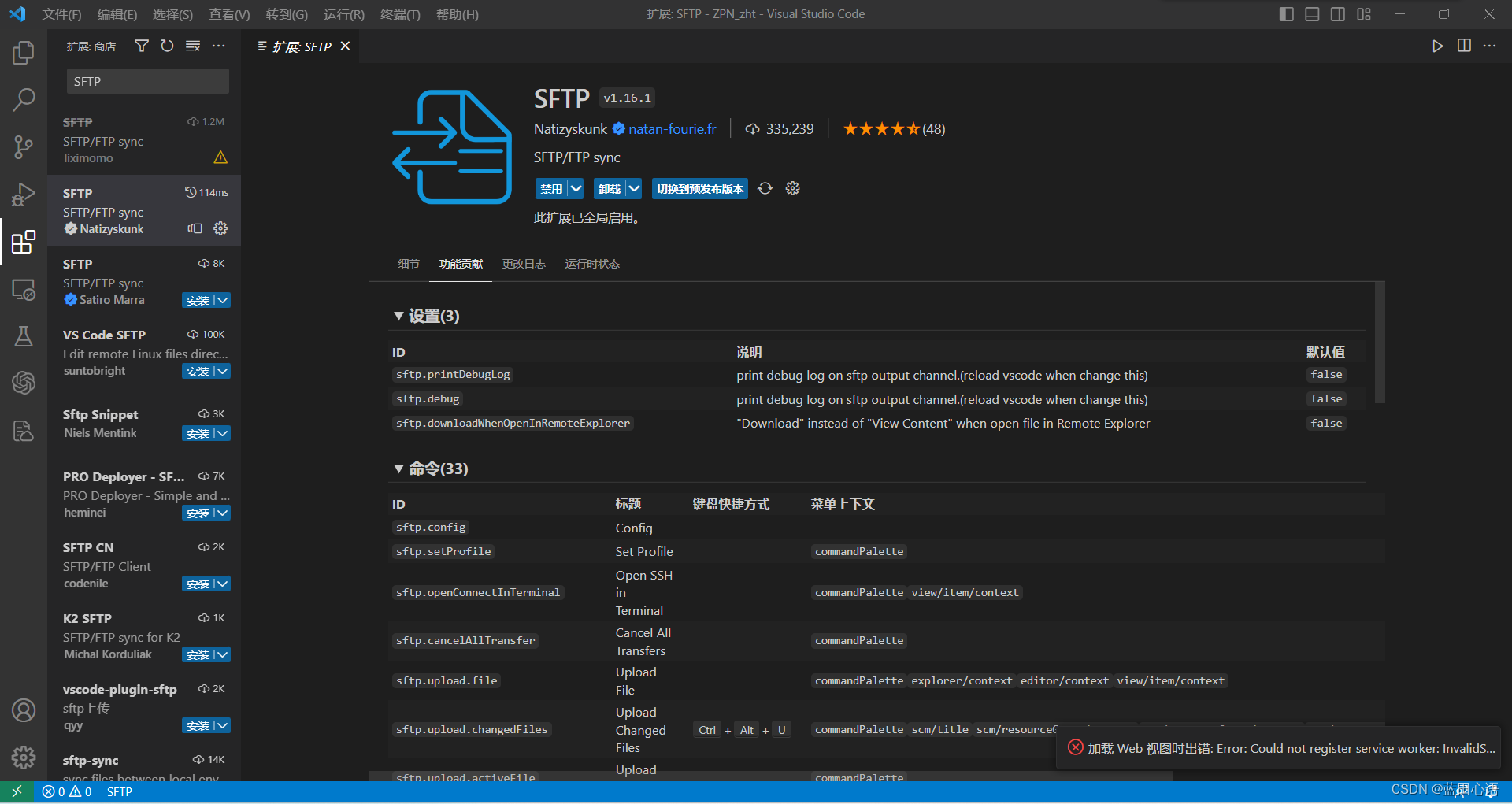Image resolution: width=1512 pixels, height=804 pixels.
Task: Close the error notification icon
Action: pos(1075,747)
